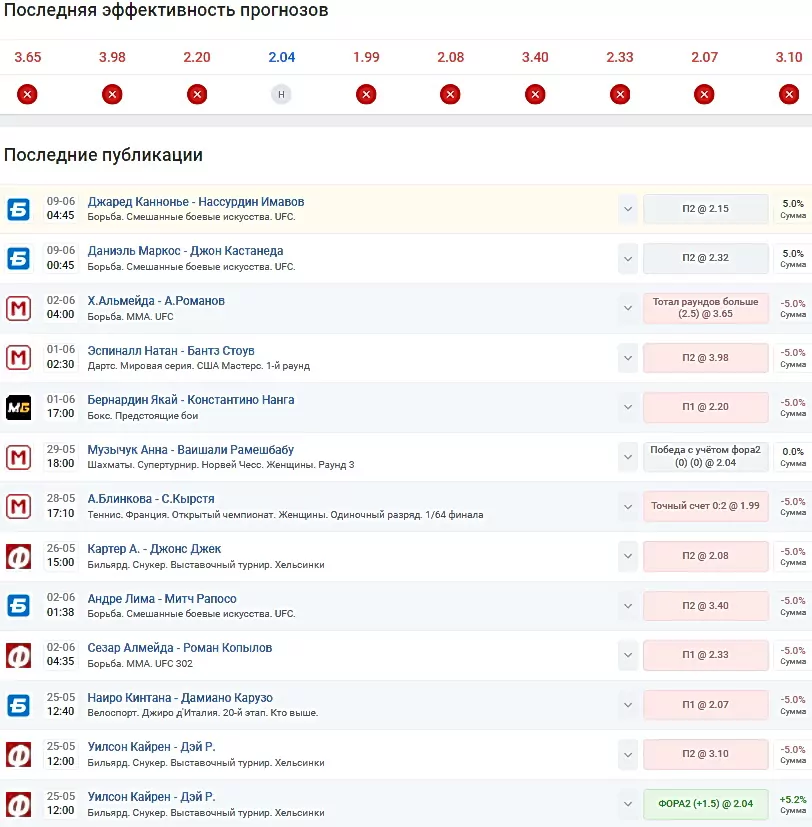Click bookmaker logo beside Джаред Каннонье row
812x827 pixels.
click(x=18, y=209)
